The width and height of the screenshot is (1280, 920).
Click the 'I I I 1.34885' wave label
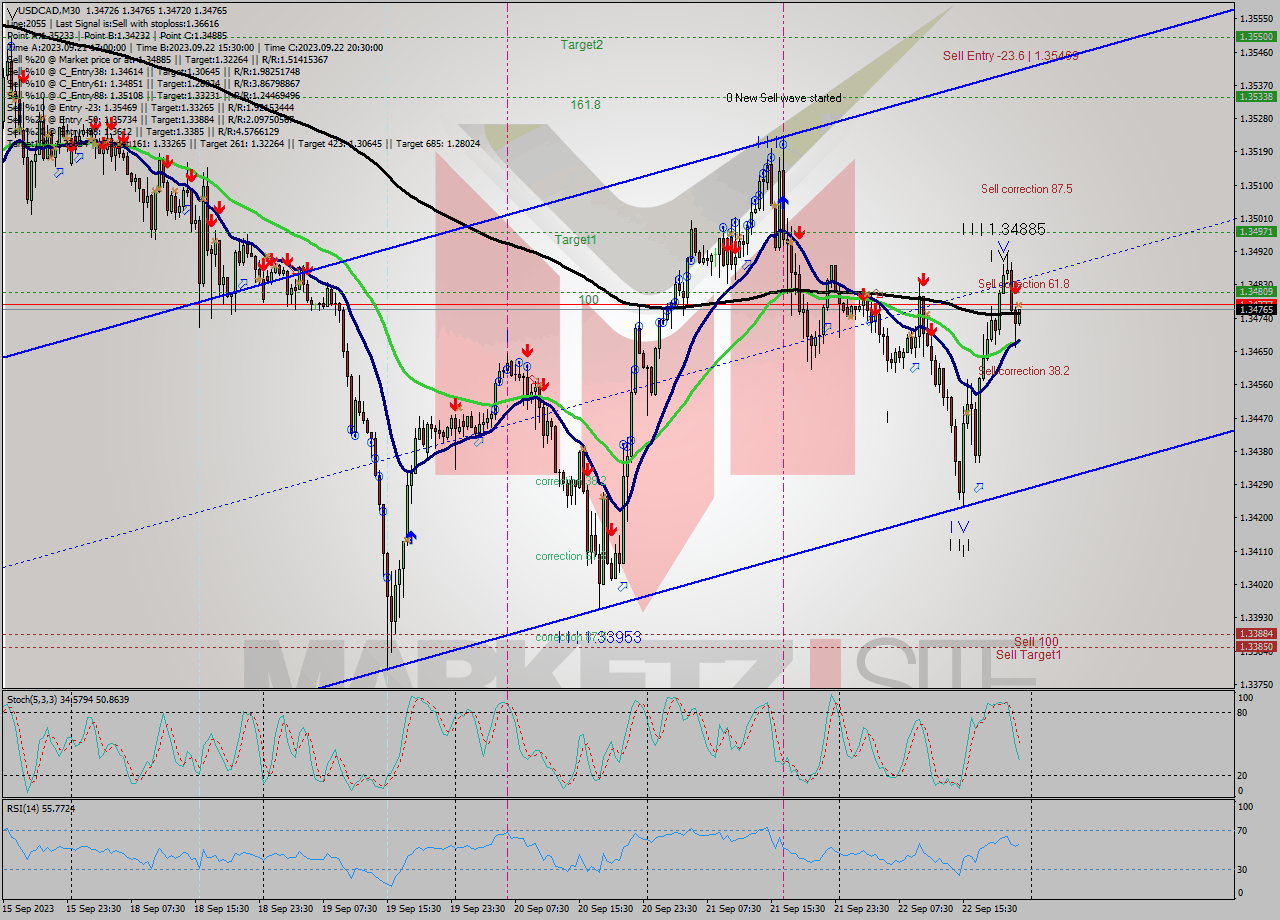[x=1003, y=229]
